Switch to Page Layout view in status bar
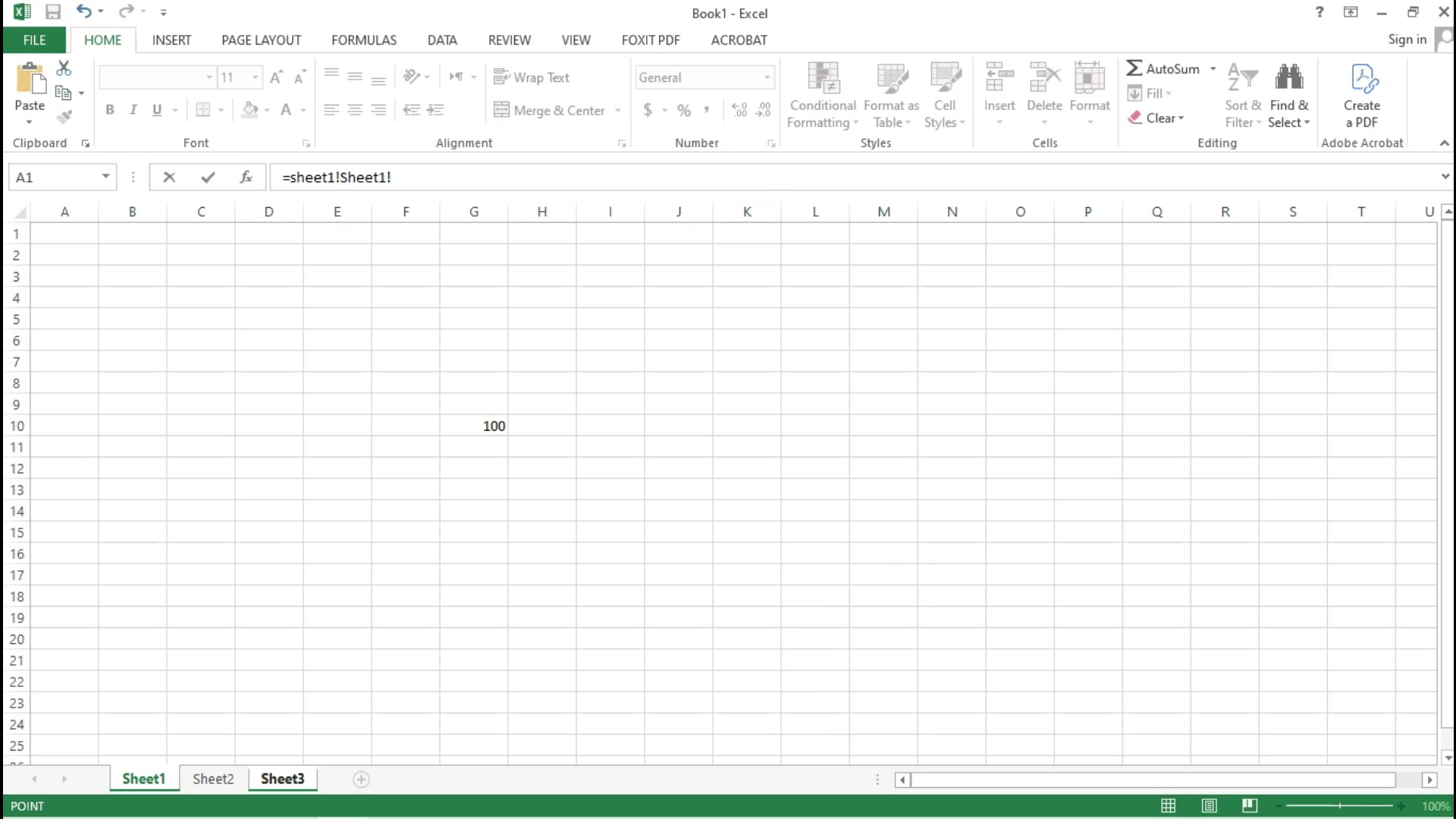 coord(1209,806)
